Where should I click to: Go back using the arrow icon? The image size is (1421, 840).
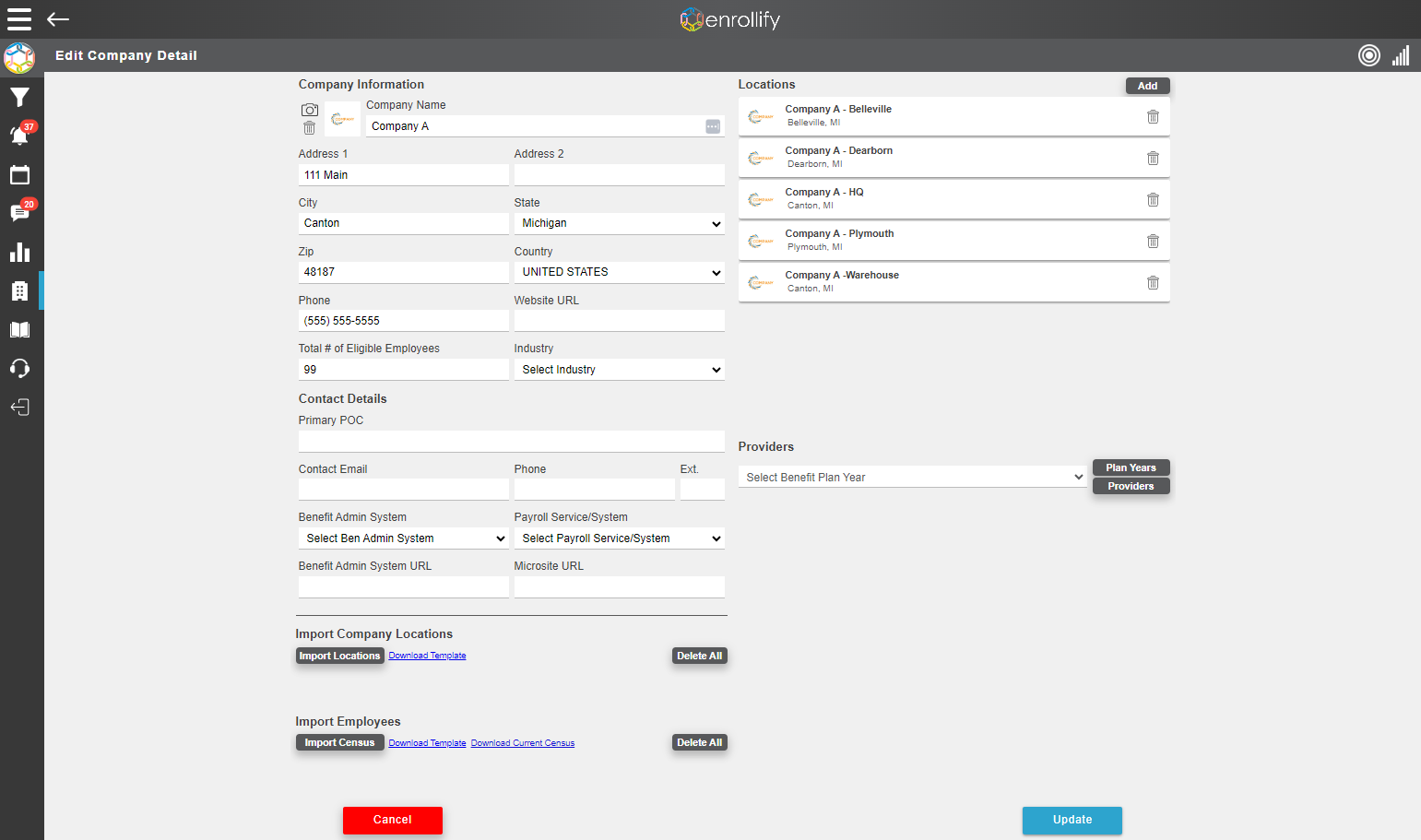tap(58, 19)
